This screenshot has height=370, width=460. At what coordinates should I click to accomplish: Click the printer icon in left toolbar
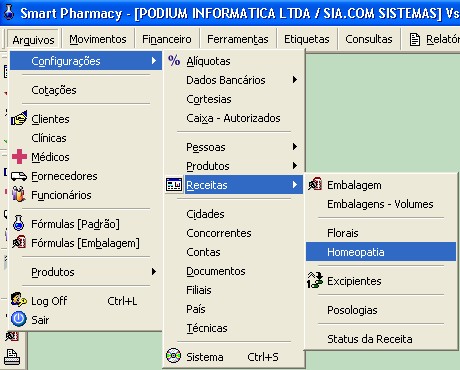tap(12, 357)
